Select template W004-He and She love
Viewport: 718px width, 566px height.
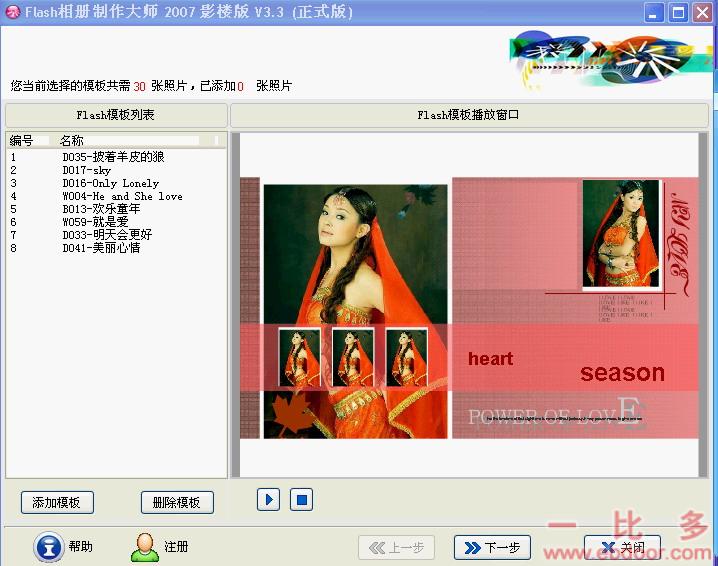pyautogui.click(x=122, y=196)
